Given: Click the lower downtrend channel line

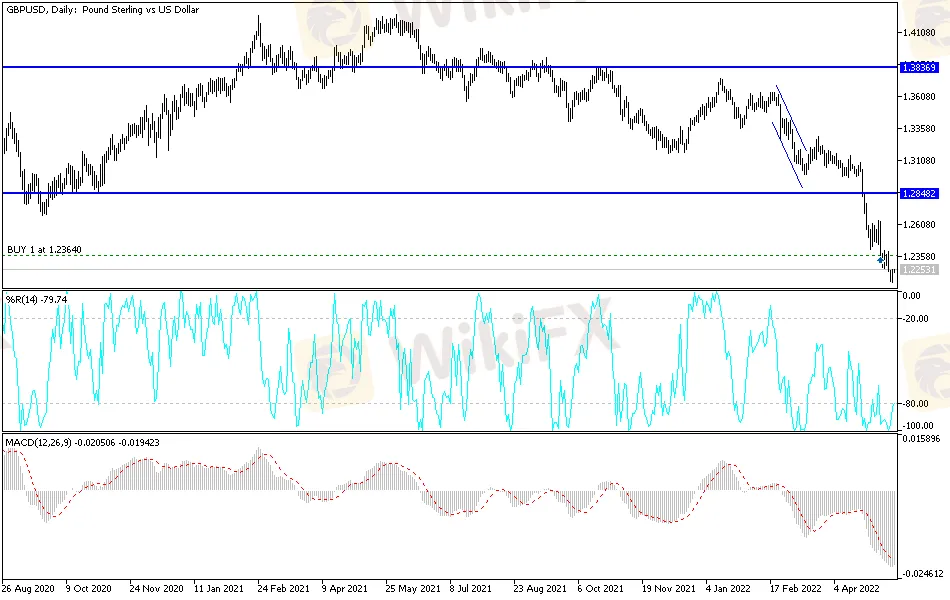Looking at the screenshot, I should (x=786, y=155).
